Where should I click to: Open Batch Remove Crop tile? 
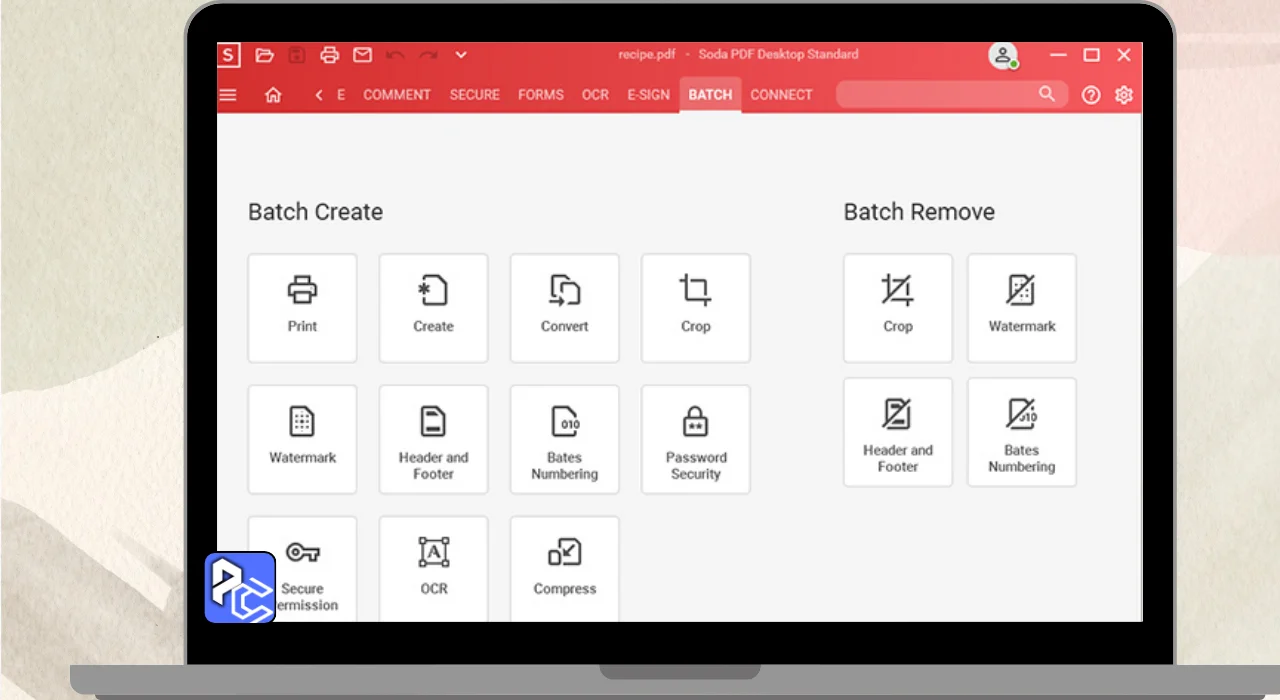897,308
